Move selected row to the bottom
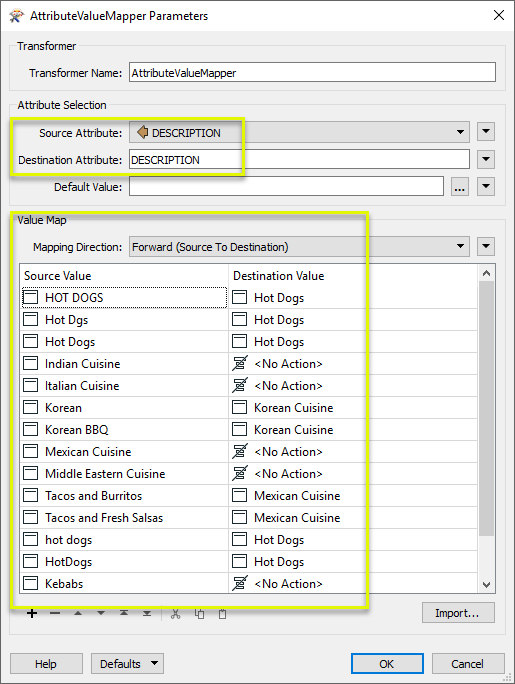This screenshot has height=684, width=515. point(147,614)
